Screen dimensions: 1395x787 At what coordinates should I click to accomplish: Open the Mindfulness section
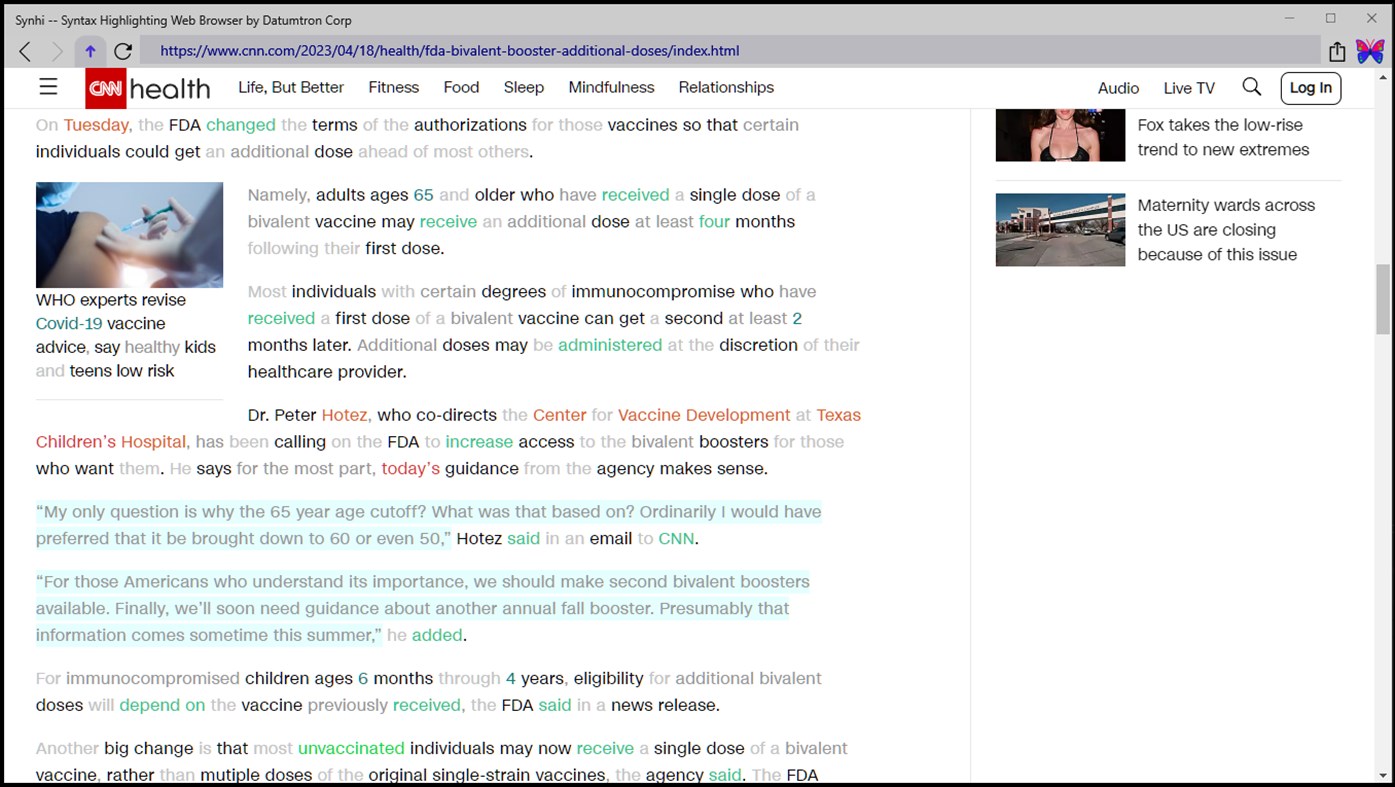click(611, 88)
